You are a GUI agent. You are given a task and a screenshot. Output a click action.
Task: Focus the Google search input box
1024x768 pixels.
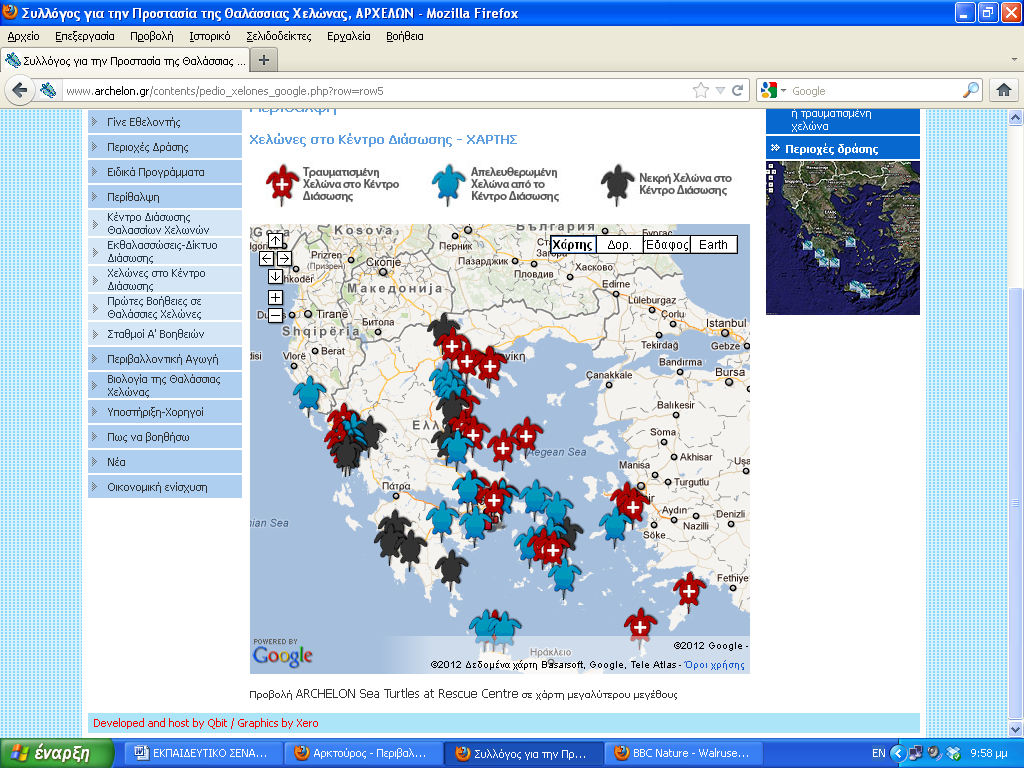tap(875, 91)
